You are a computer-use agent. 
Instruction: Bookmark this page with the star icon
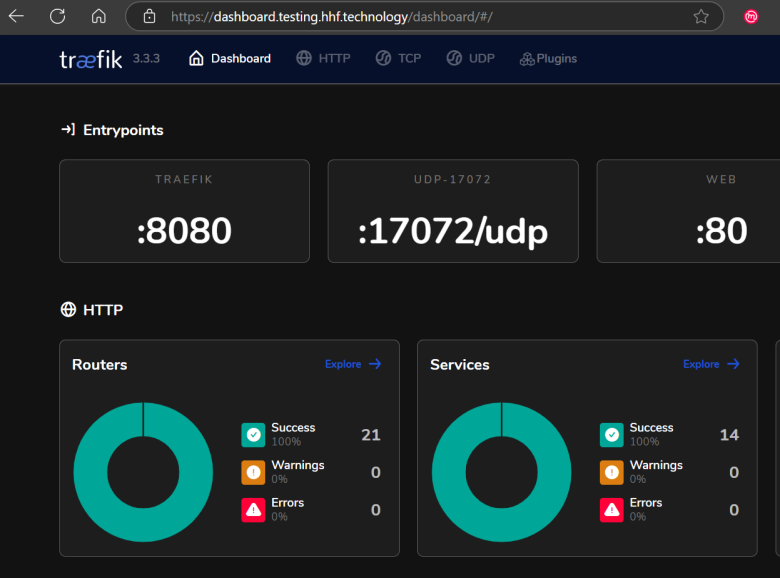[x=701, y=16]
